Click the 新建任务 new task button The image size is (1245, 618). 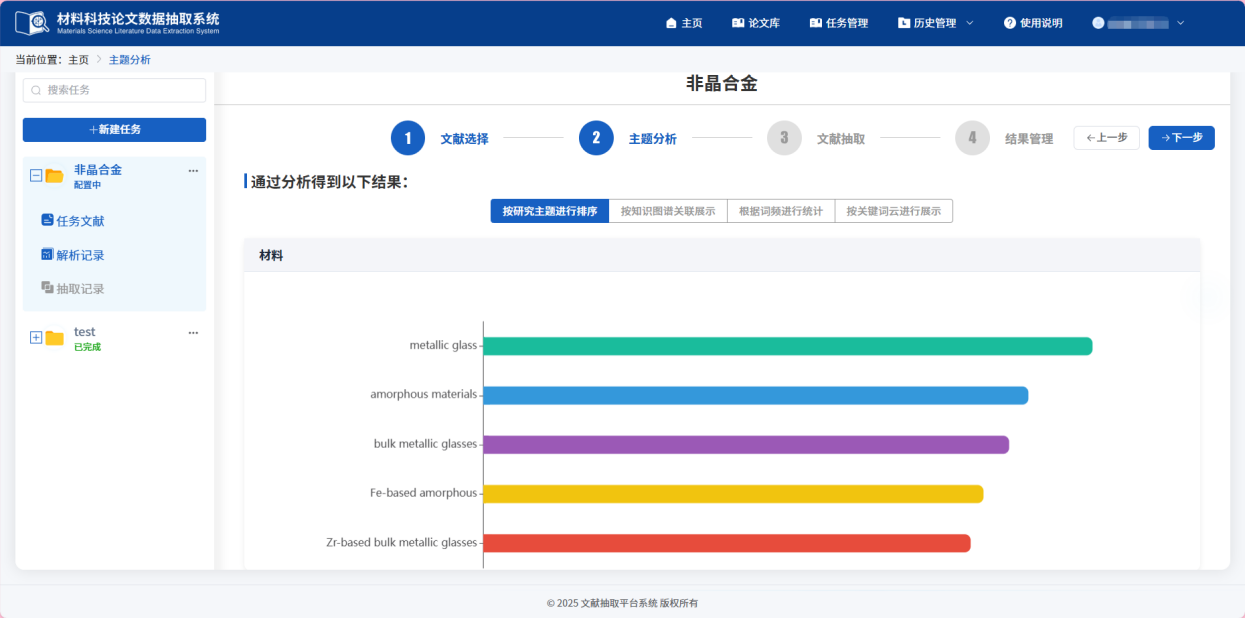(114, 130)
